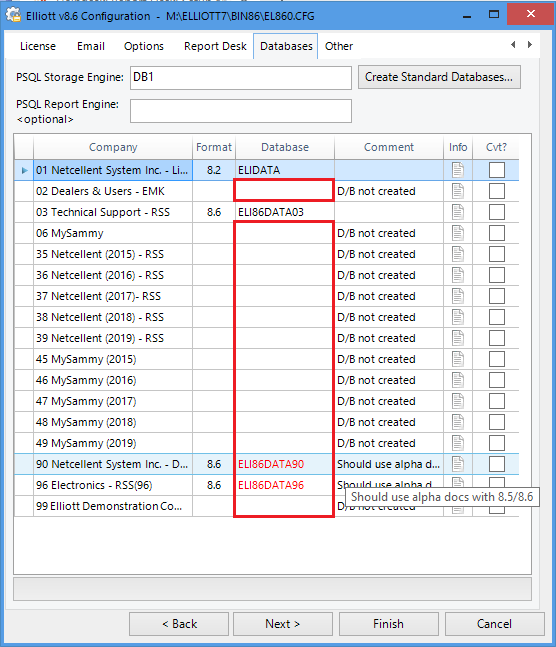Screen dimensions: 556x647
Task: Check Cvt? box for 02 Dealers & Users
Action: [497, 191]
